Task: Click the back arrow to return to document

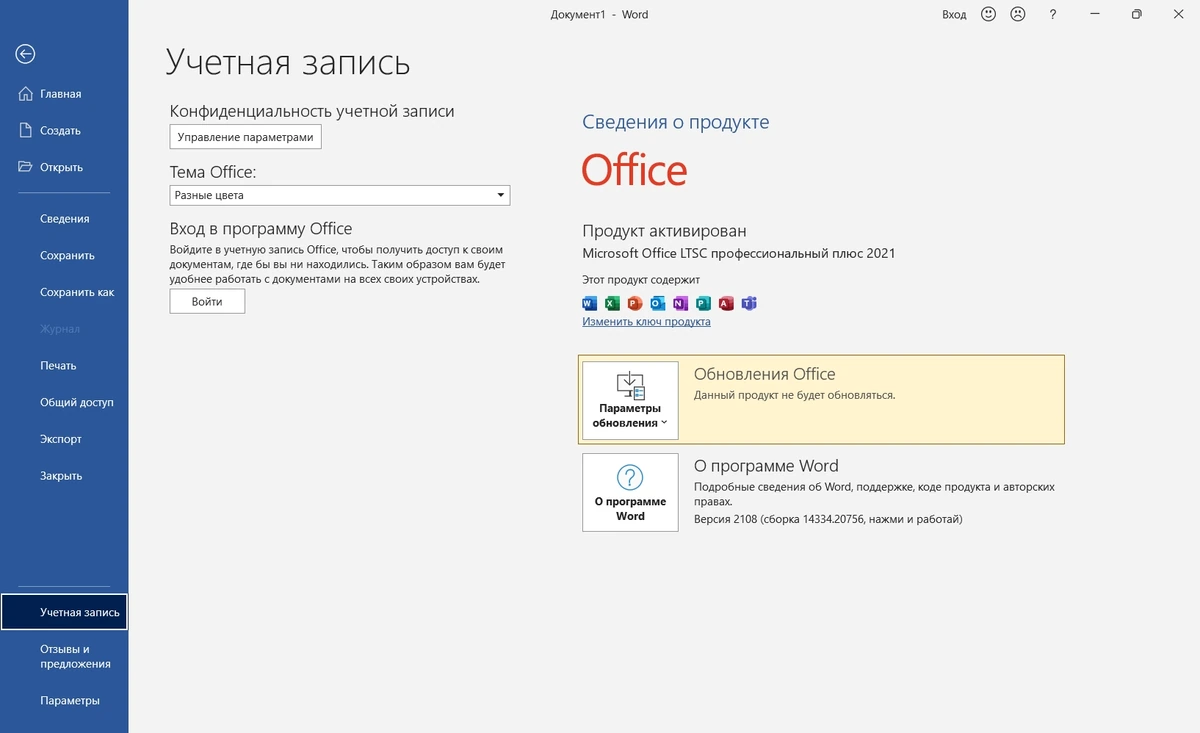Action: (26, 54)
